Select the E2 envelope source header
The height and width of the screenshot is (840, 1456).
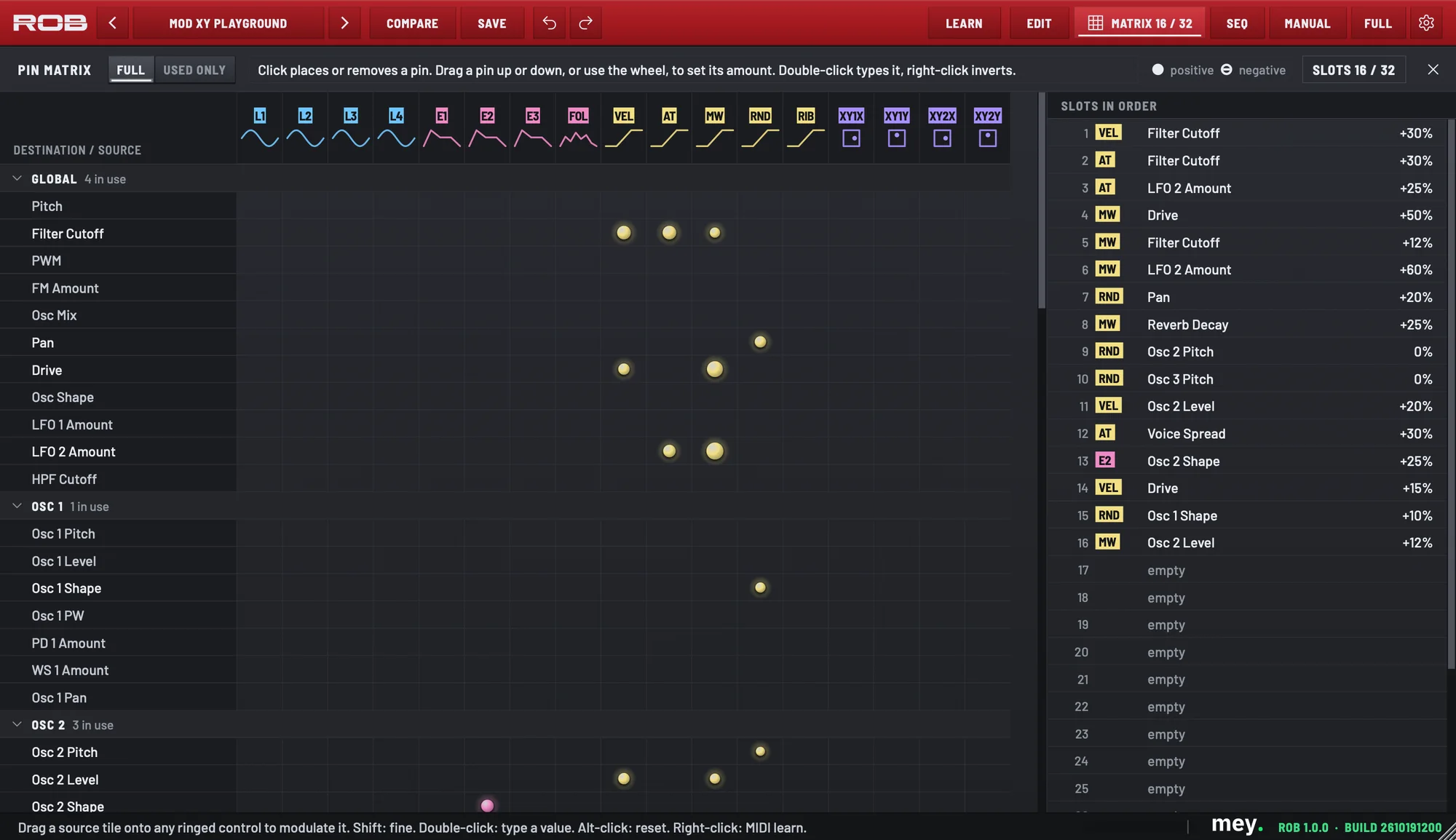click(x=487, y=127)
